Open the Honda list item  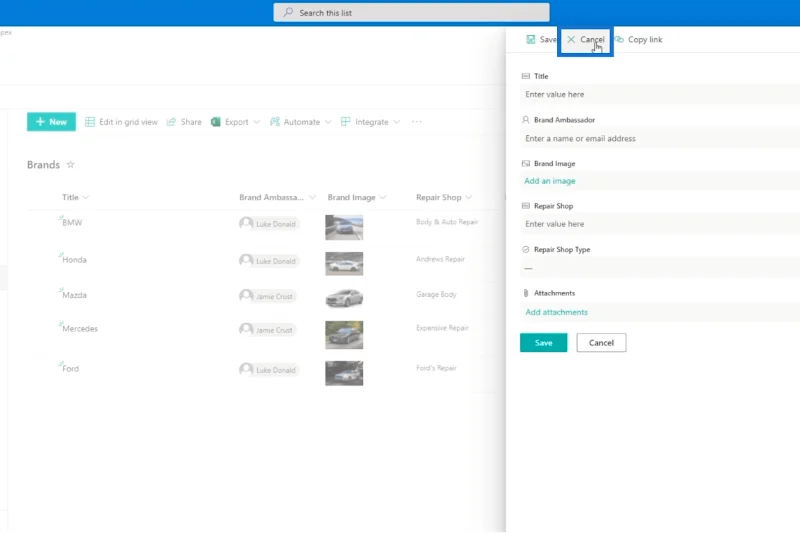(74, 260)
